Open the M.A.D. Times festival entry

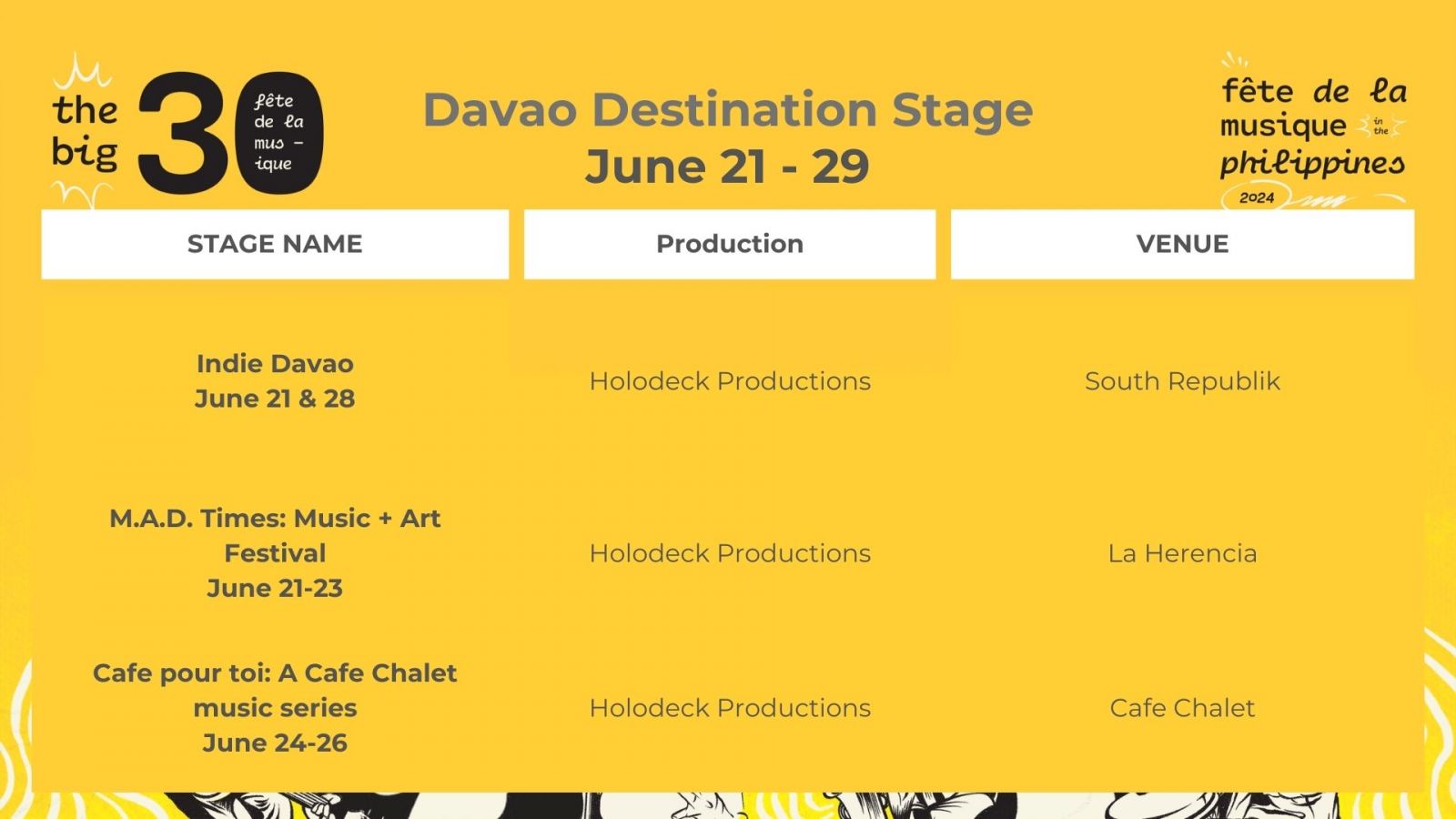(x=275, y=552)
